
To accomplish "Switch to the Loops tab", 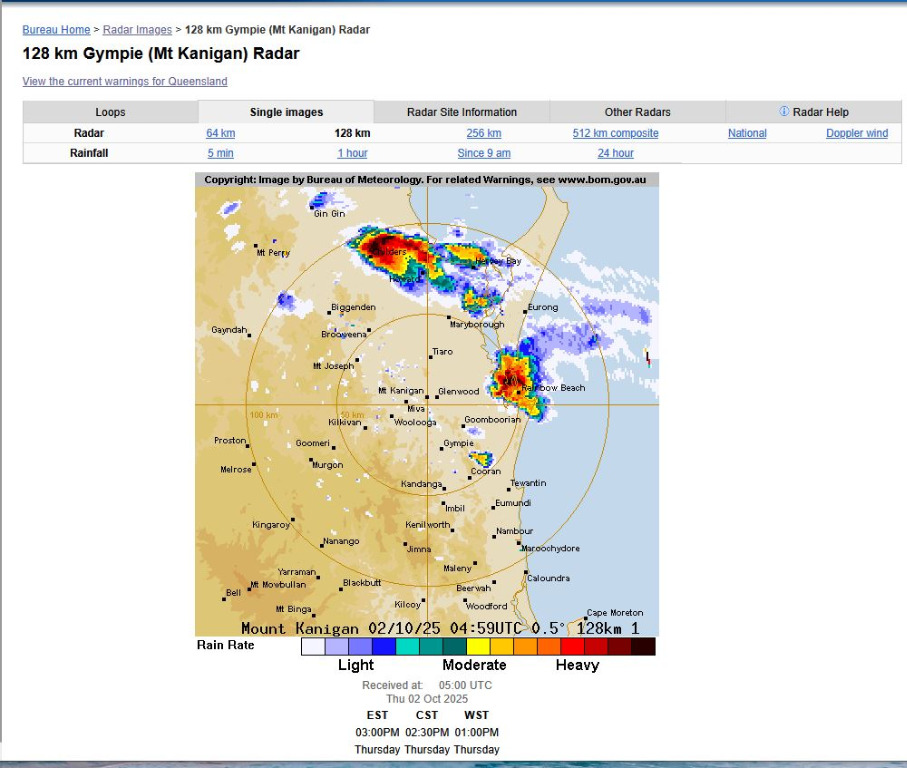I will point(110,112).
